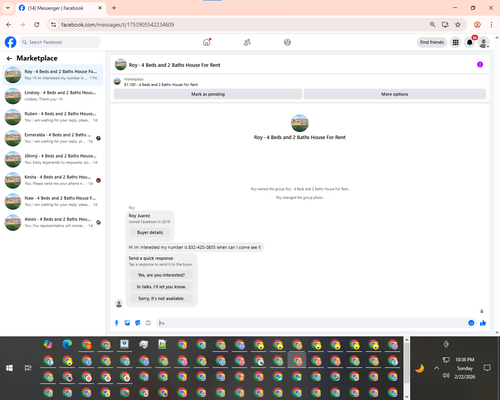Click the clock showing 10:36 PM
500x400 pixels.
coord(465,360)
